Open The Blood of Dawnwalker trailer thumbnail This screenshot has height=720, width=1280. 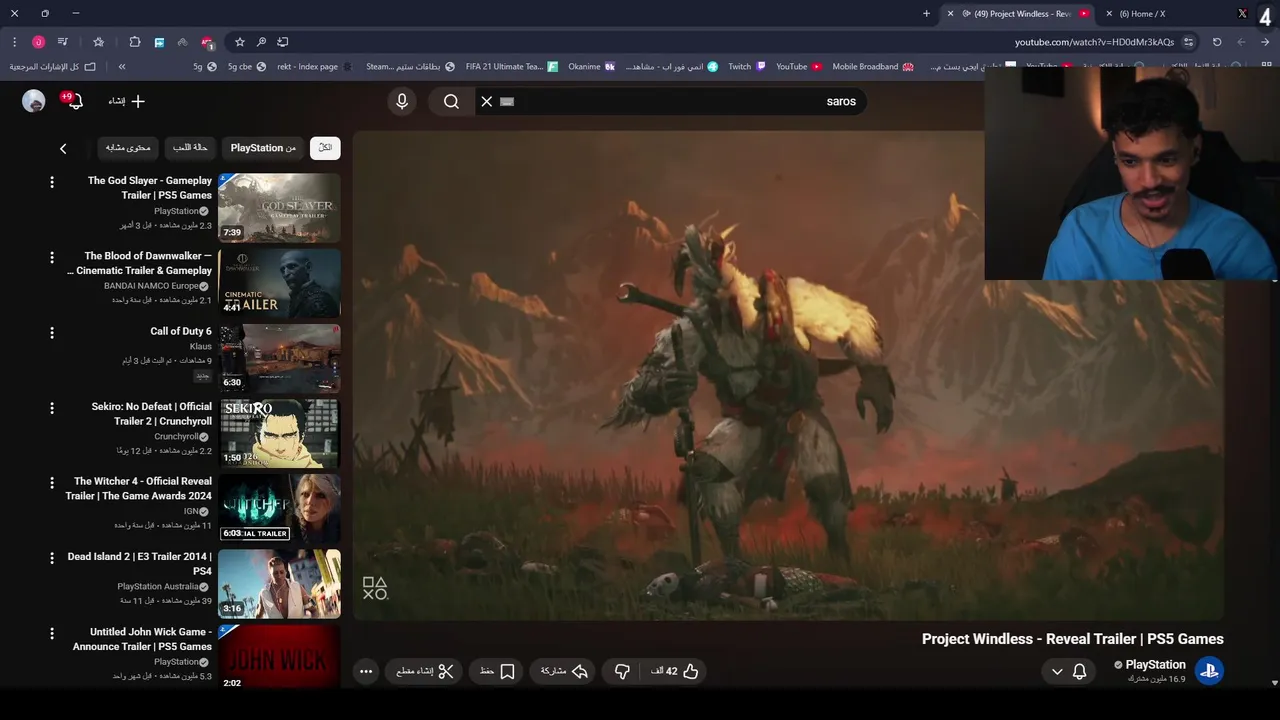click(279, 283)
